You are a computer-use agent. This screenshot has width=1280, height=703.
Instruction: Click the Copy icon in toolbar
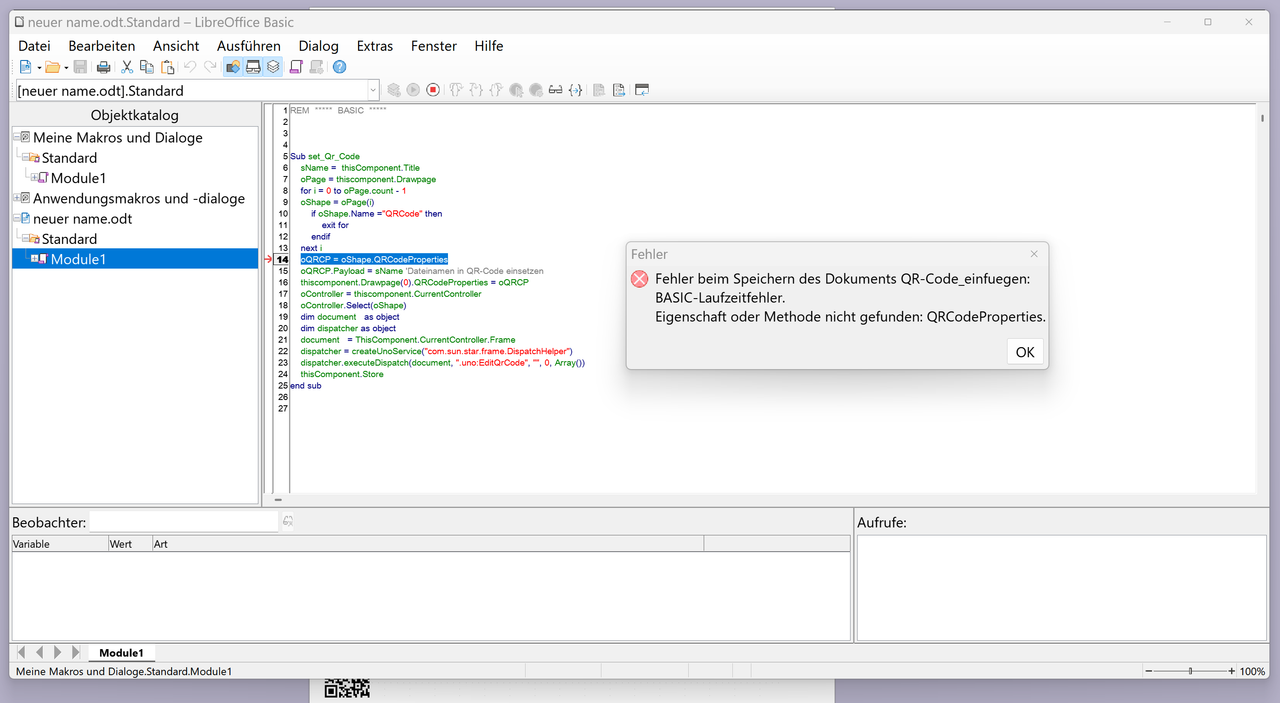pos(147,67)
